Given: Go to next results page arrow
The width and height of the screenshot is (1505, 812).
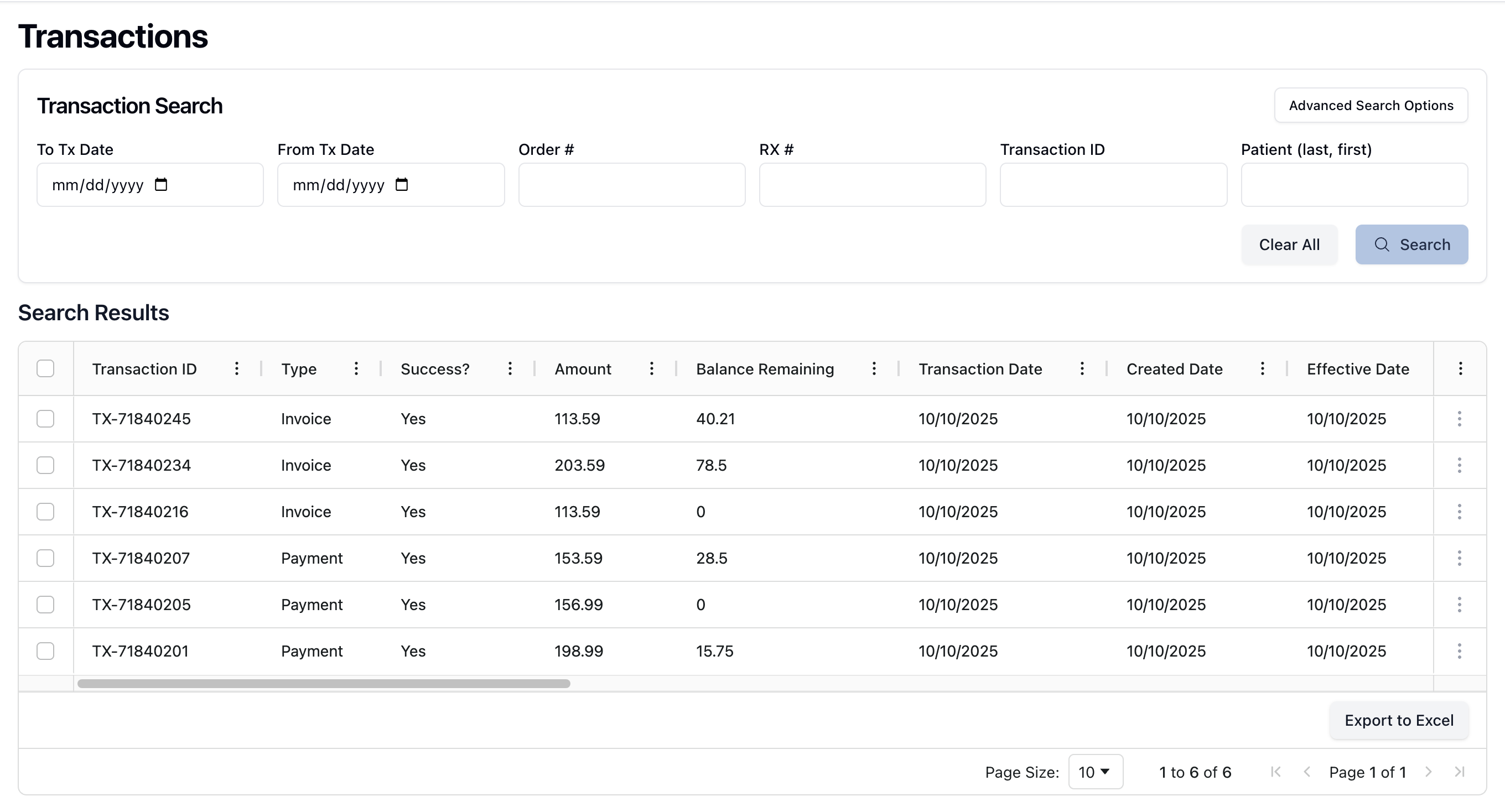Looking at the screenshot, I should click(1428, 772).
